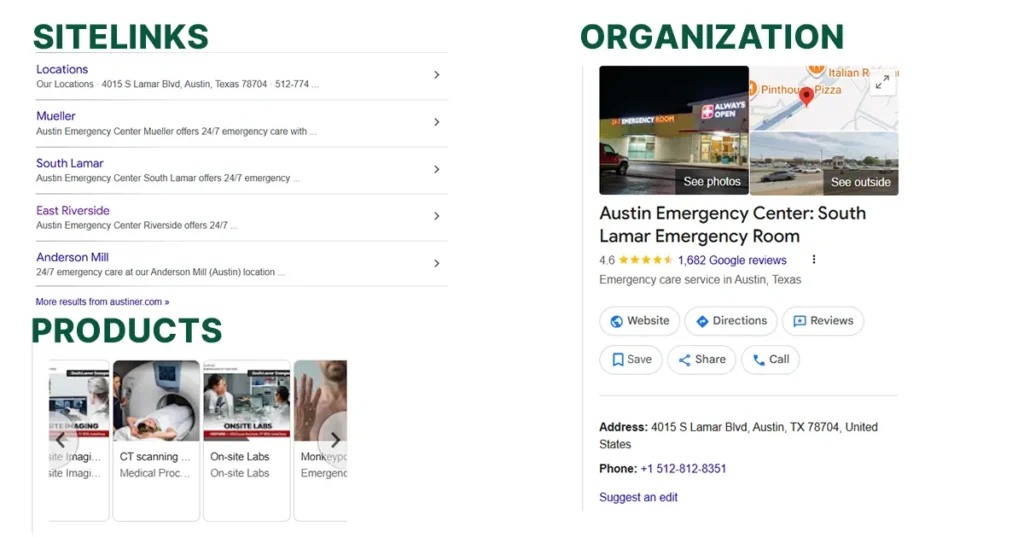Click the CT scanning product title

click(x=154, y=456)
